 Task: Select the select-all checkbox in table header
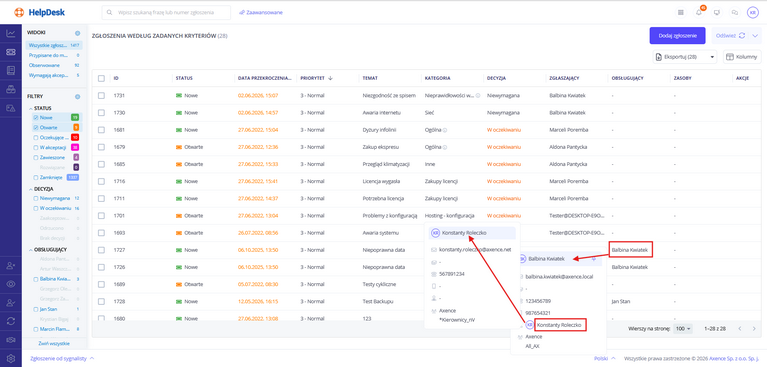(x=101, y=78)
